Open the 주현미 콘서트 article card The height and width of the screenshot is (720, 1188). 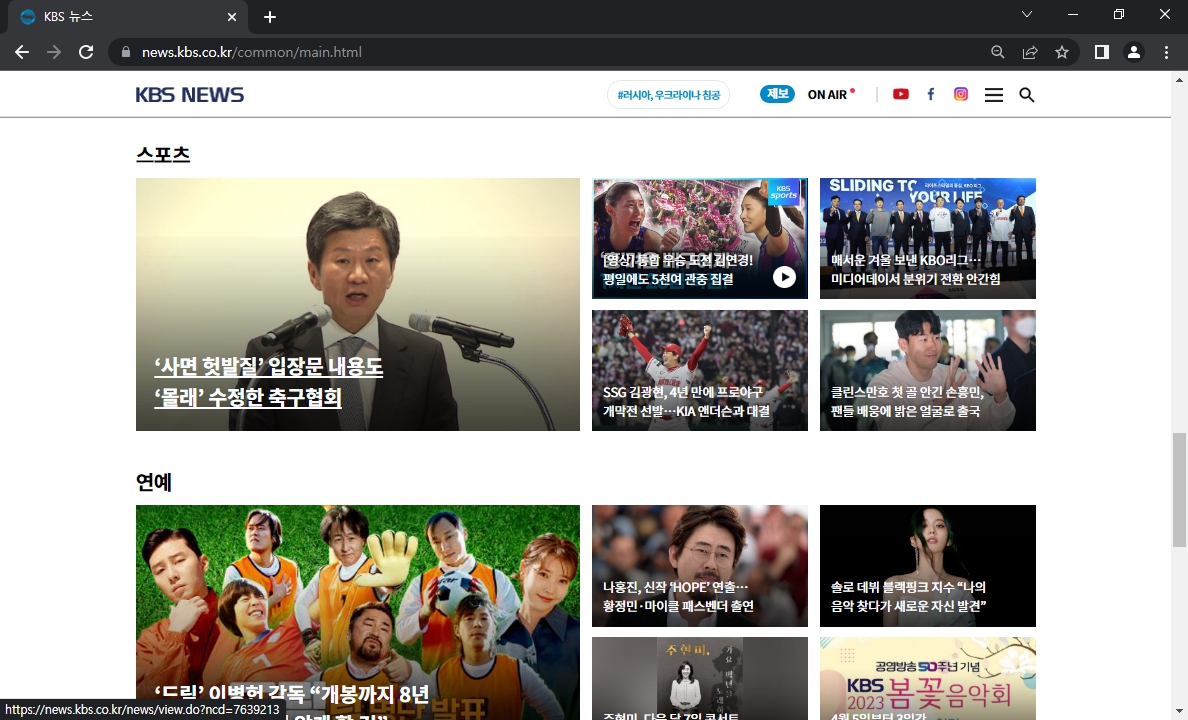(699, 678)
